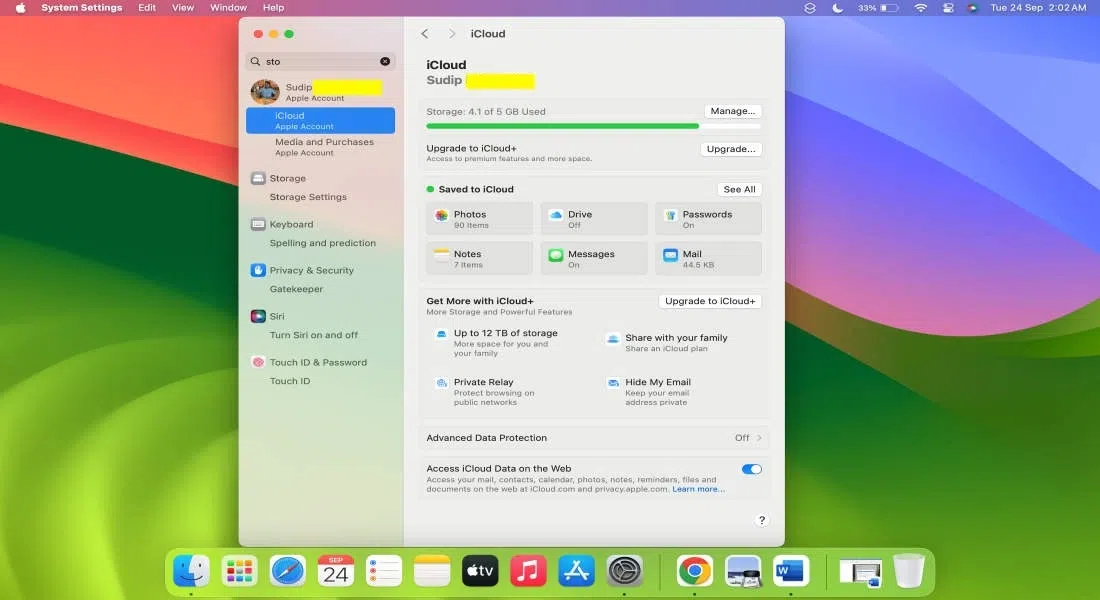Viewport: 1100px width, 600px height.
Task: Select Sudip Apple Account profile
Action: tap(321, 91)
